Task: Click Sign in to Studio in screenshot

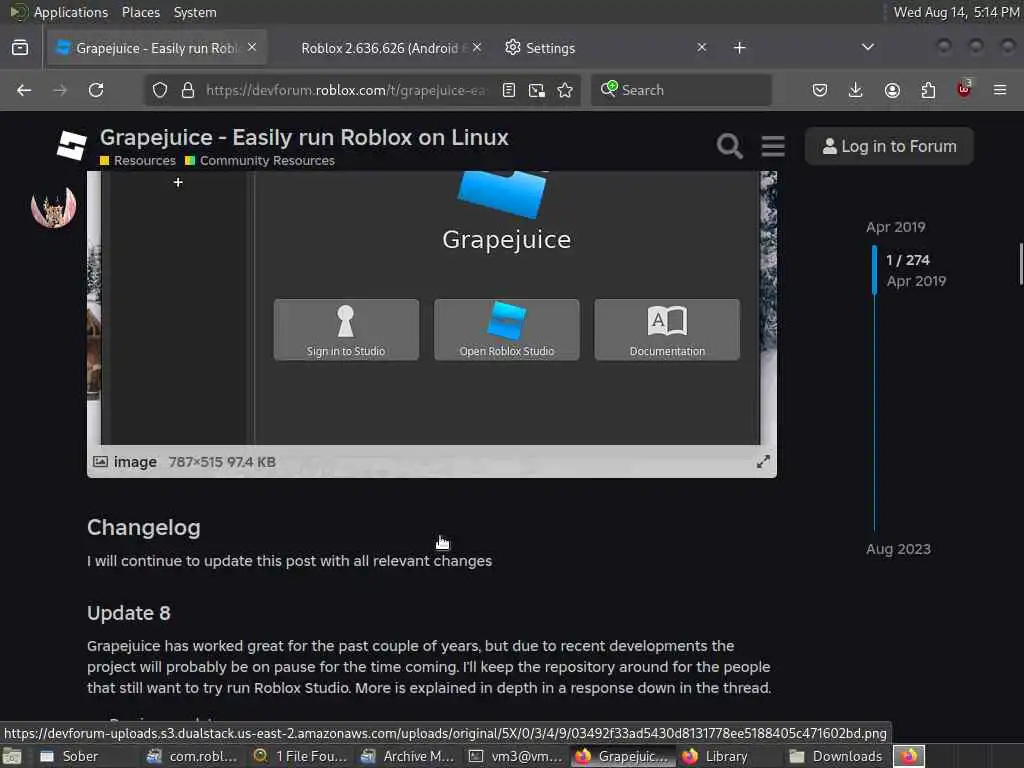Action: [x=346, y=330]
